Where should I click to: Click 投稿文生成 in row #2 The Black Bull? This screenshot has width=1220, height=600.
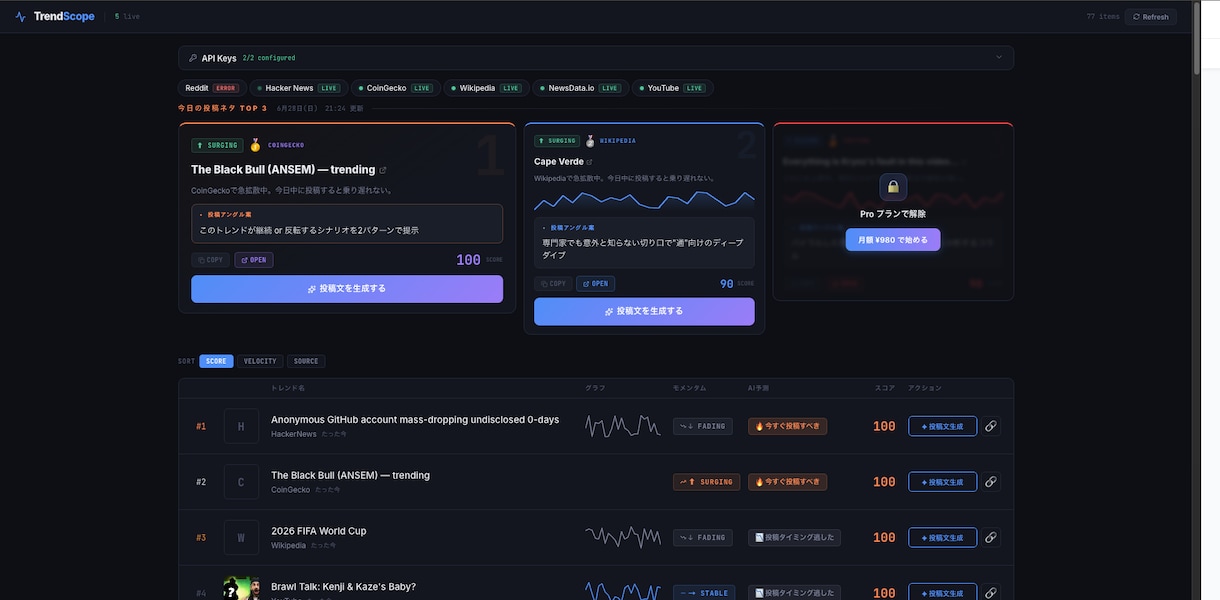pos(942,482)
